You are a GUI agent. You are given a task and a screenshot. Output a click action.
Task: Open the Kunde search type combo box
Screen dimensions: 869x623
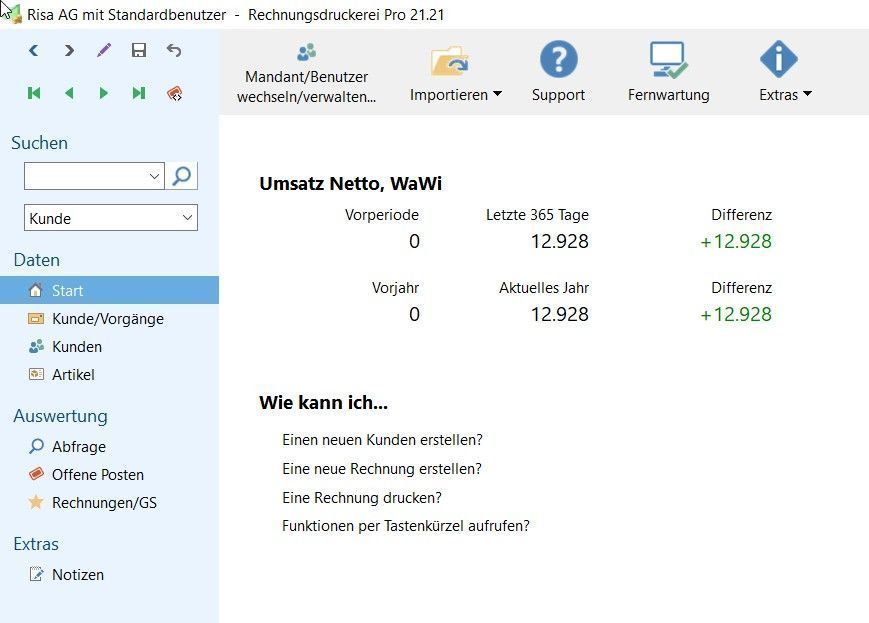(110, 218)
